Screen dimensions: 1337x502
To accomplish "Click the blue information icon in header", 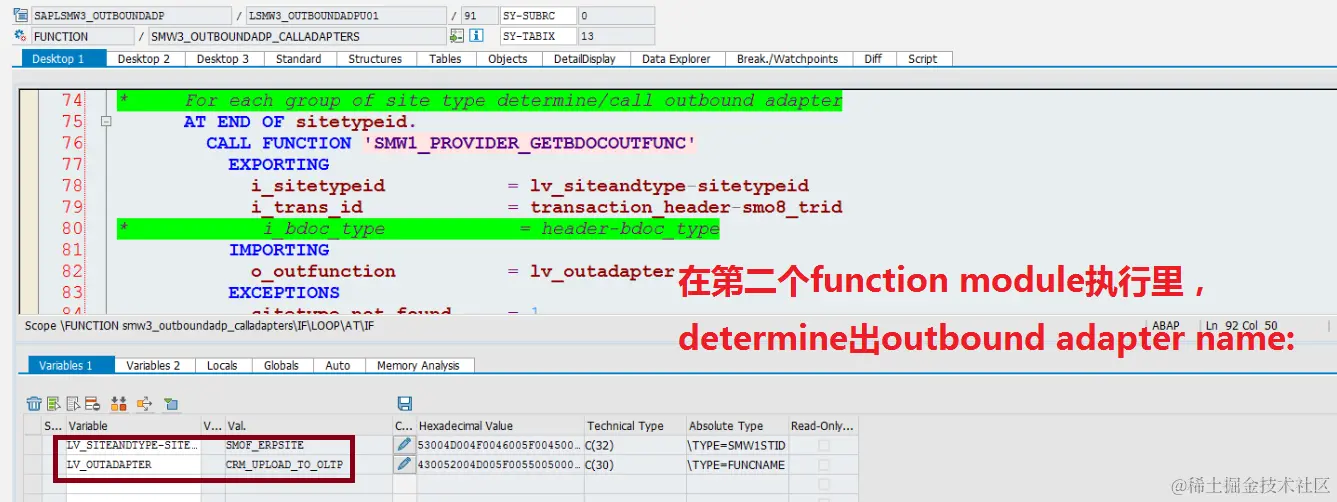I will (x=477, y=36).
